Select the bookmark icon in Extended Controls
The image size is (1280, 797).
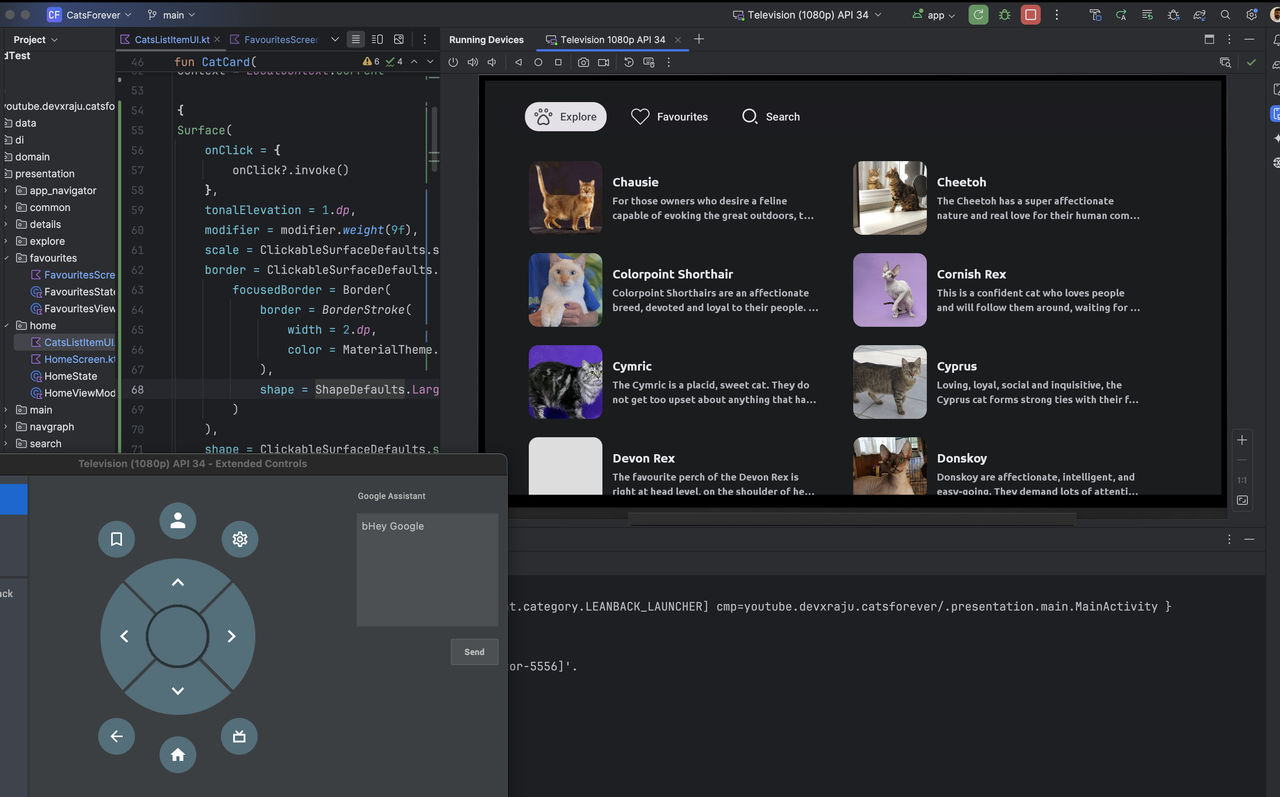116,538
